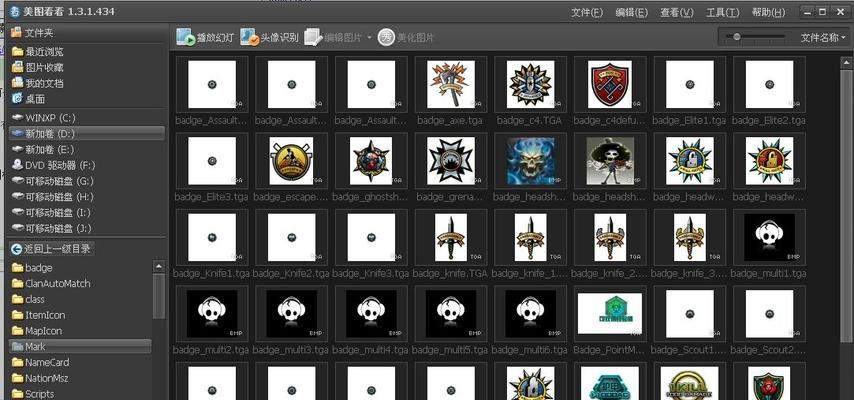The height and width of the screenshot is (400, 854).
Task: Select the badge_escape thumbnail
Action: click(291, 161)
